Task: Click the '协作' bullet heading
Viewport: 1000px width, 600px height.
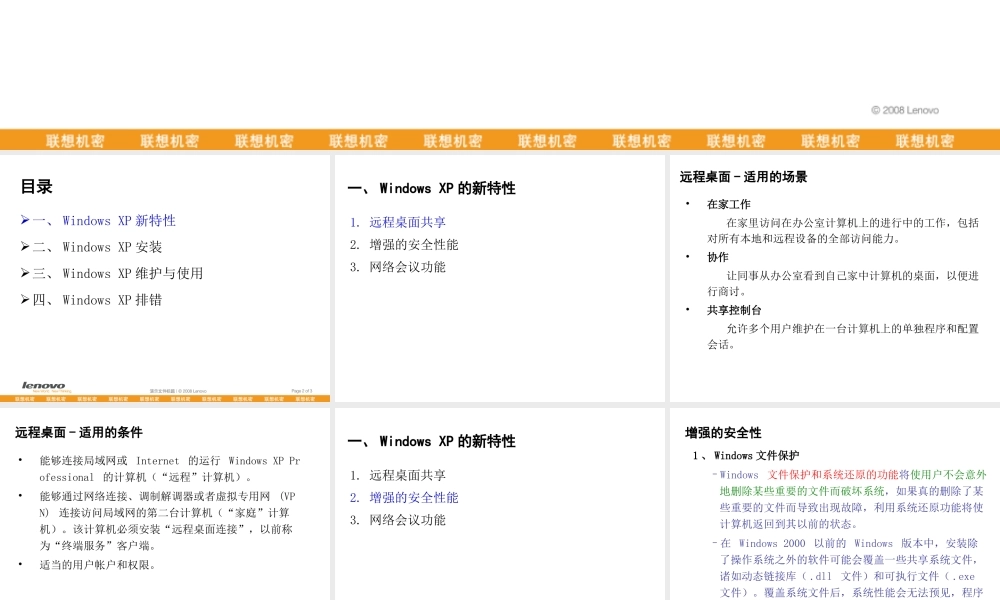Action: [x=717, y=257]
